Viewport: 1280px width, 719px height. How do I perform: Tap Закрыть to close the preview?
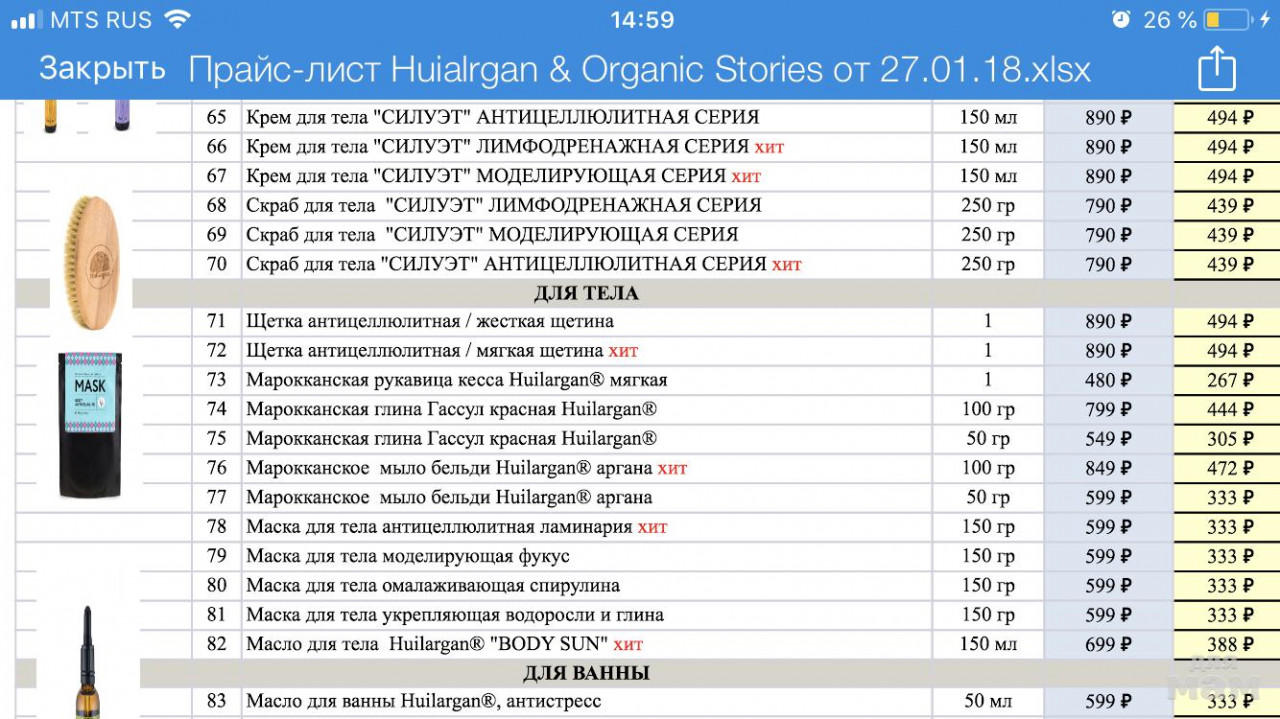[x=102, y=69]
